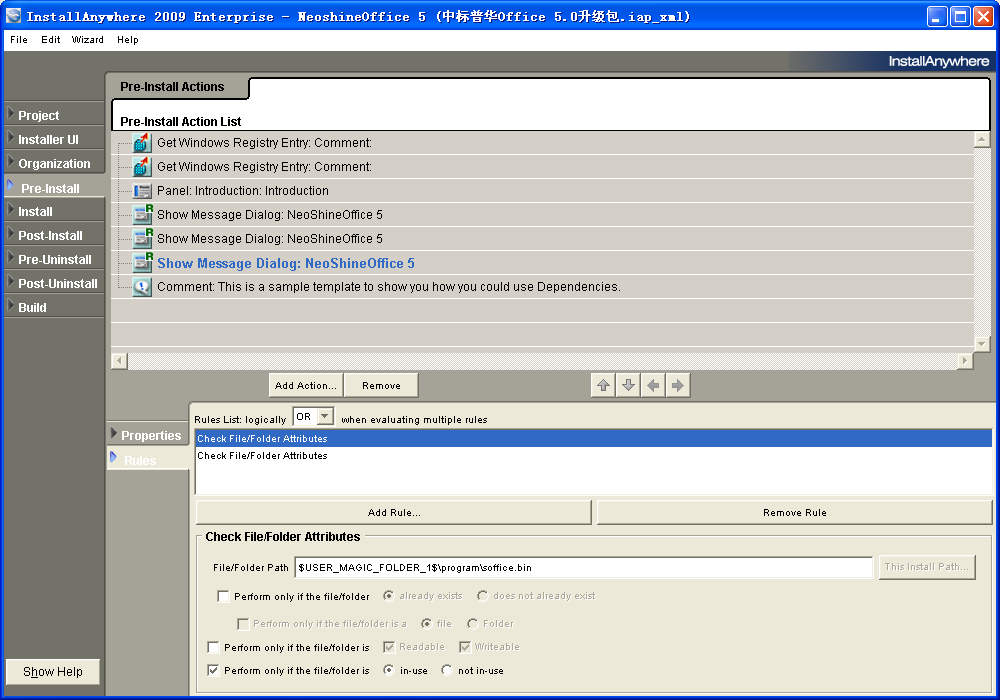Move action down with down arrow button

(x=628, y=385)
